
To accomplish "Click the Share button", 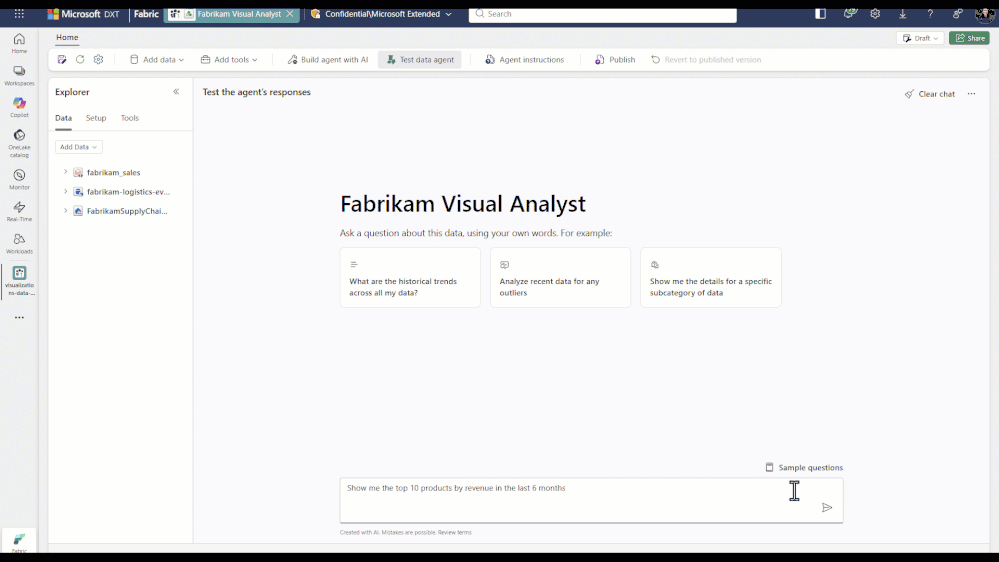I will (969, 38).
